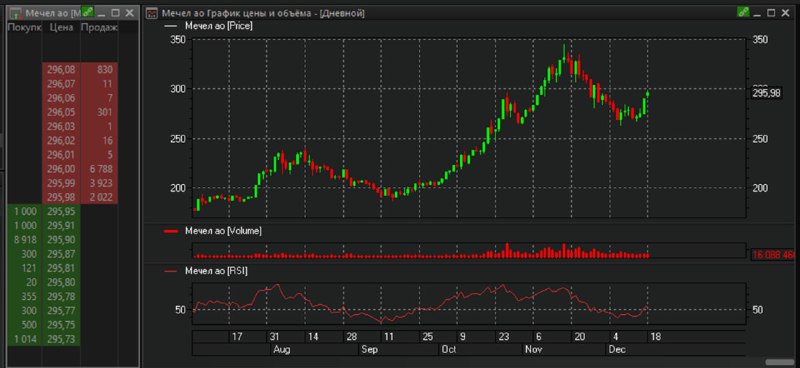Click the Dec month label on the time axis
This screenshot has height=368, width=800.
point(617,350)
